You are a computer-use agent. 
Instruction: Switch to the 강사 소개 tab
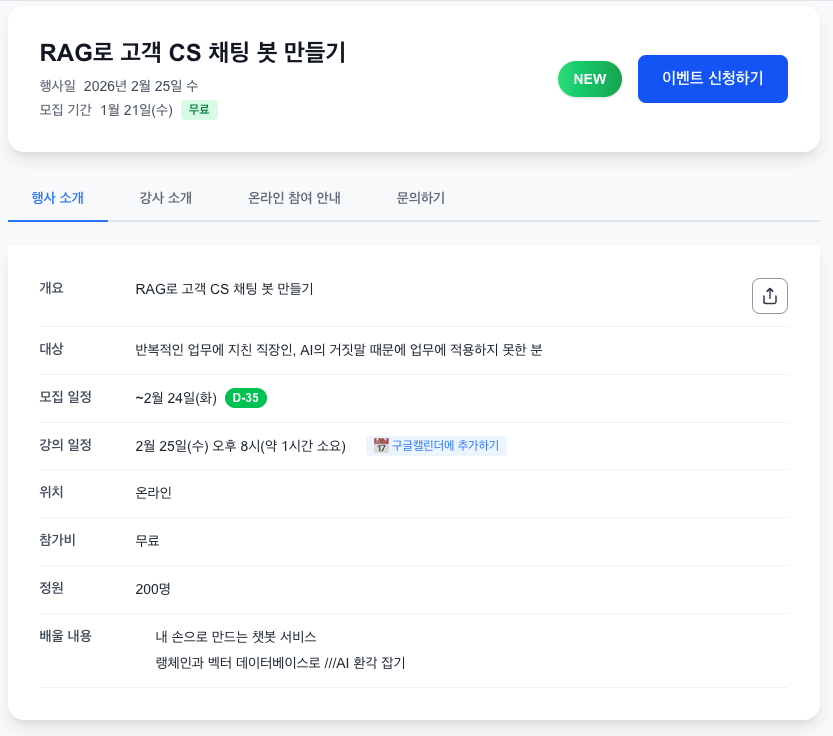coord(166,198)
